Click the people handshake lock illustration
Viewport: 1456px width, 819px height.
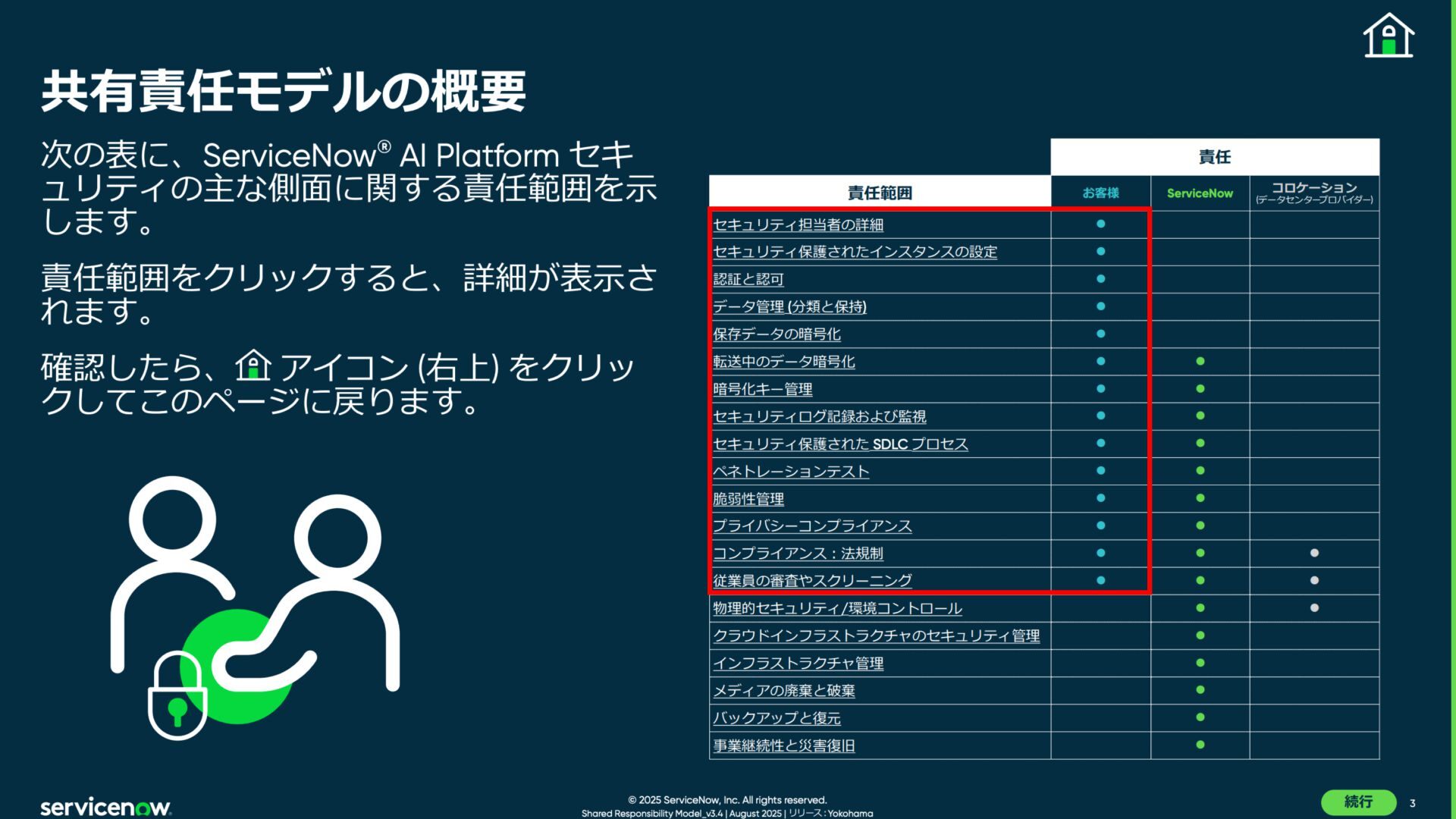point(255,608)
